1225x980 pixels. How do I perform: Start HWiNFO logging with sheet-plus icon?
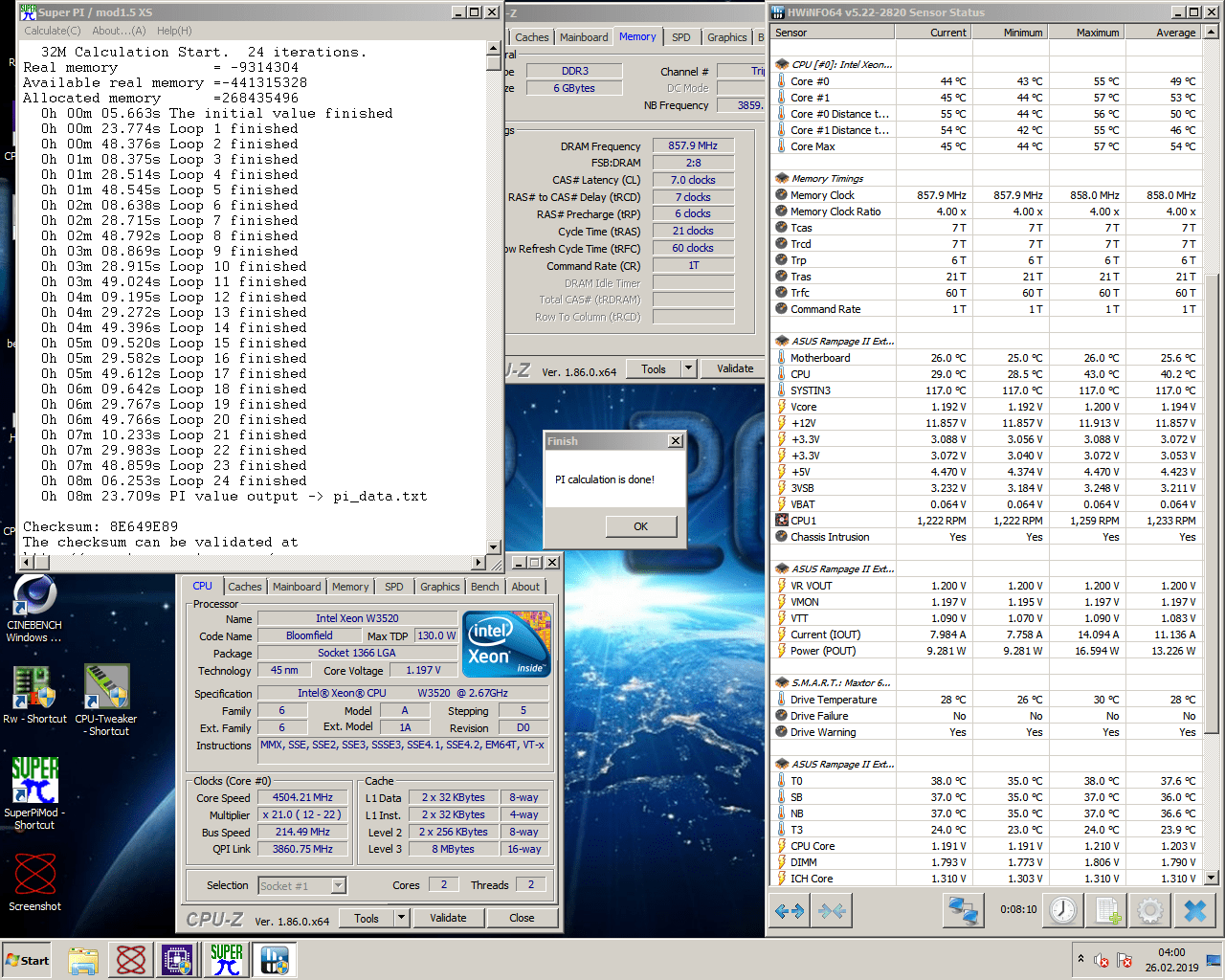tap(1108, 910)
